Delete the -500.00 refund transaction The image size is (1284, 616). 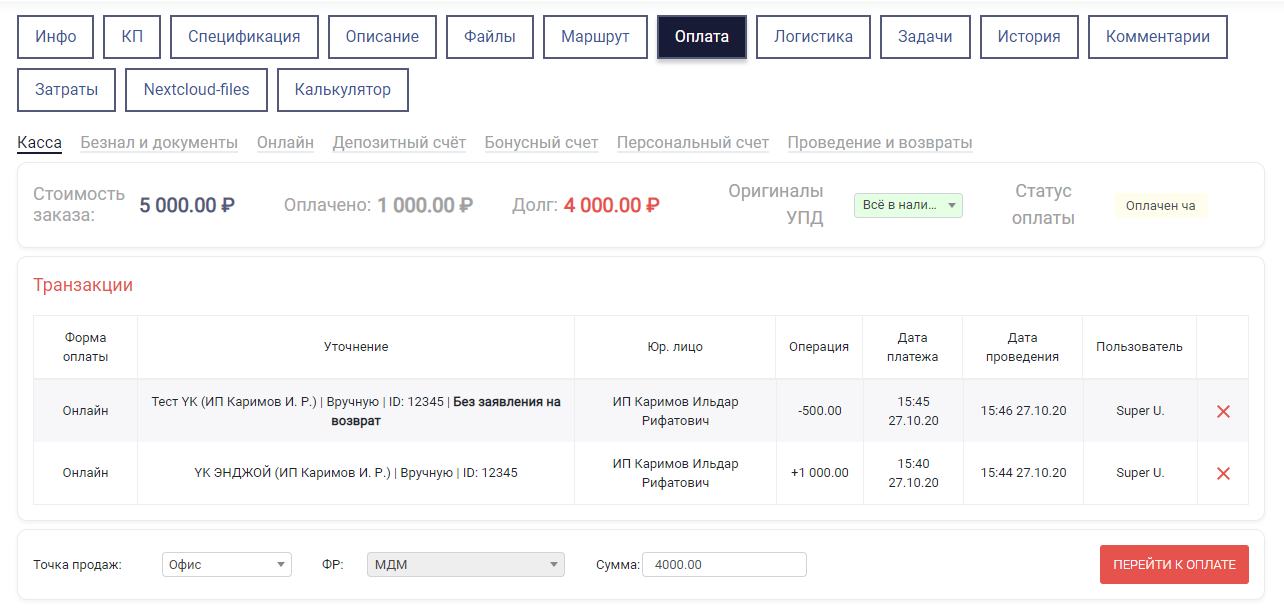click(1222, 411)
